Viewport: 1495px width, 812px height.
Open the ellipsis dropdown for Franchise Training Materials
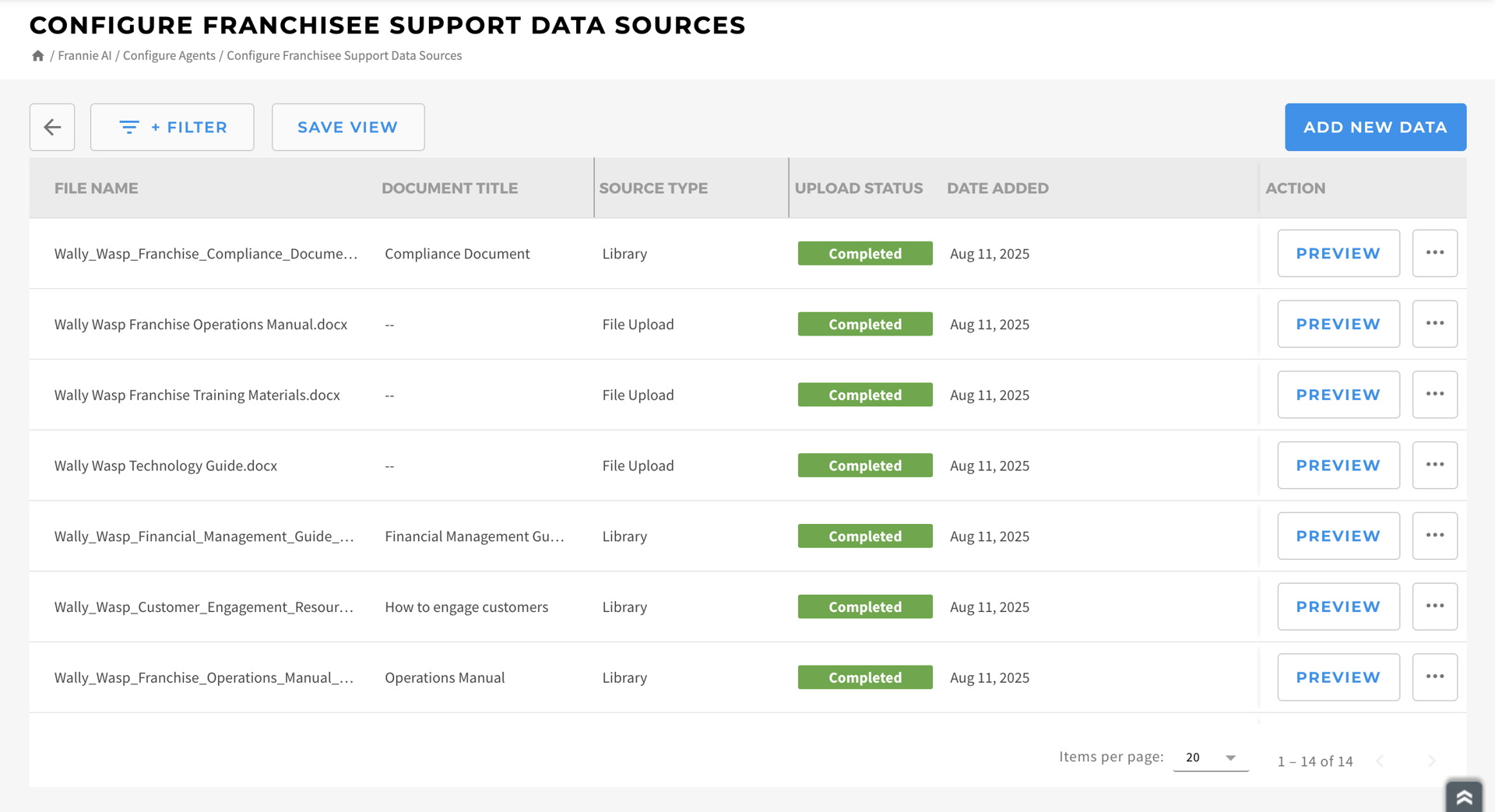coord(1435,394)
